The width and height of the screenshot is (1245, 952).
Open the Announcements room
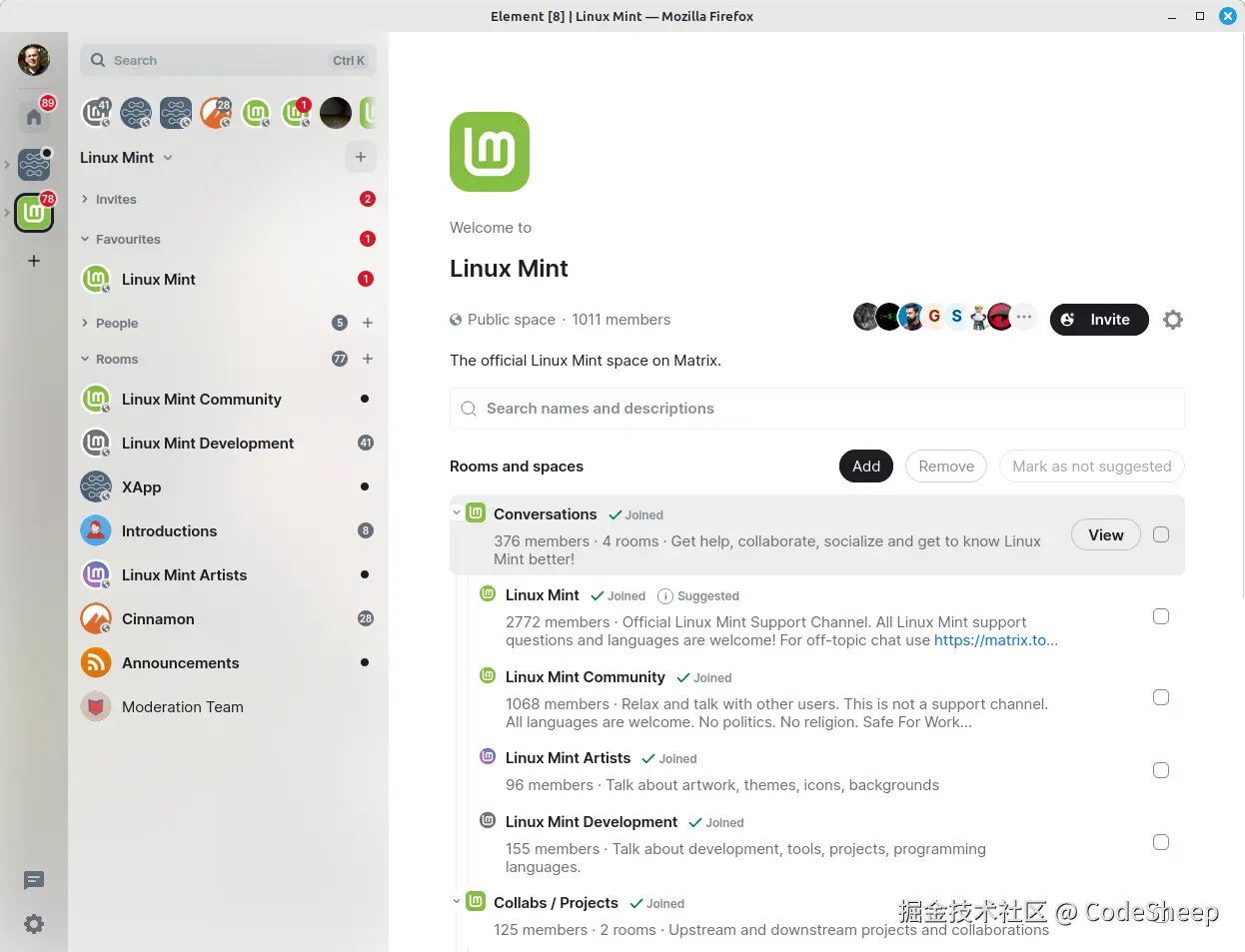228,663
